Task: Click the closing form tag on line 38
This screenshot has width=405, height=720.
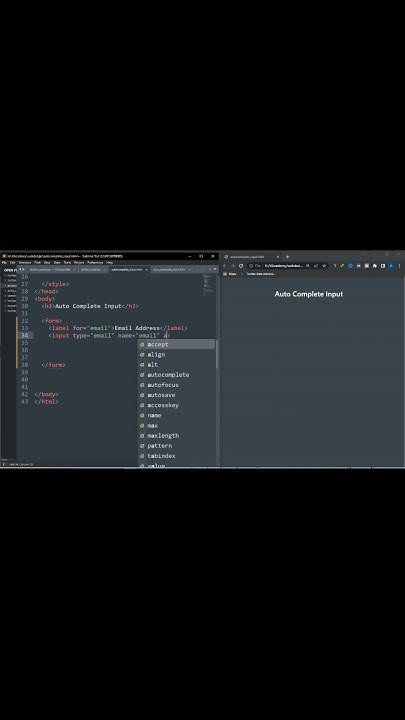Action: point(53,365)
